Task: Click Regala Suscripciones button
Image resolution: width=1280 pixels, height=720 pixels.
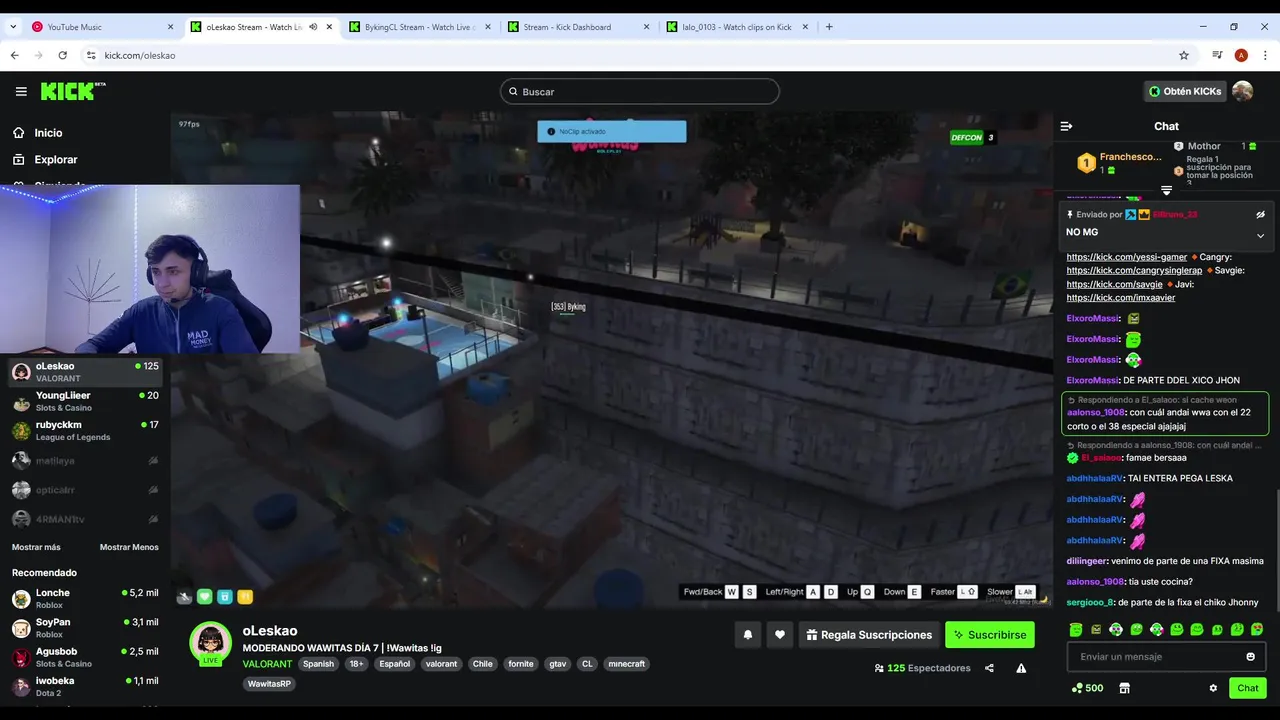Action: (x=869, y=635)
